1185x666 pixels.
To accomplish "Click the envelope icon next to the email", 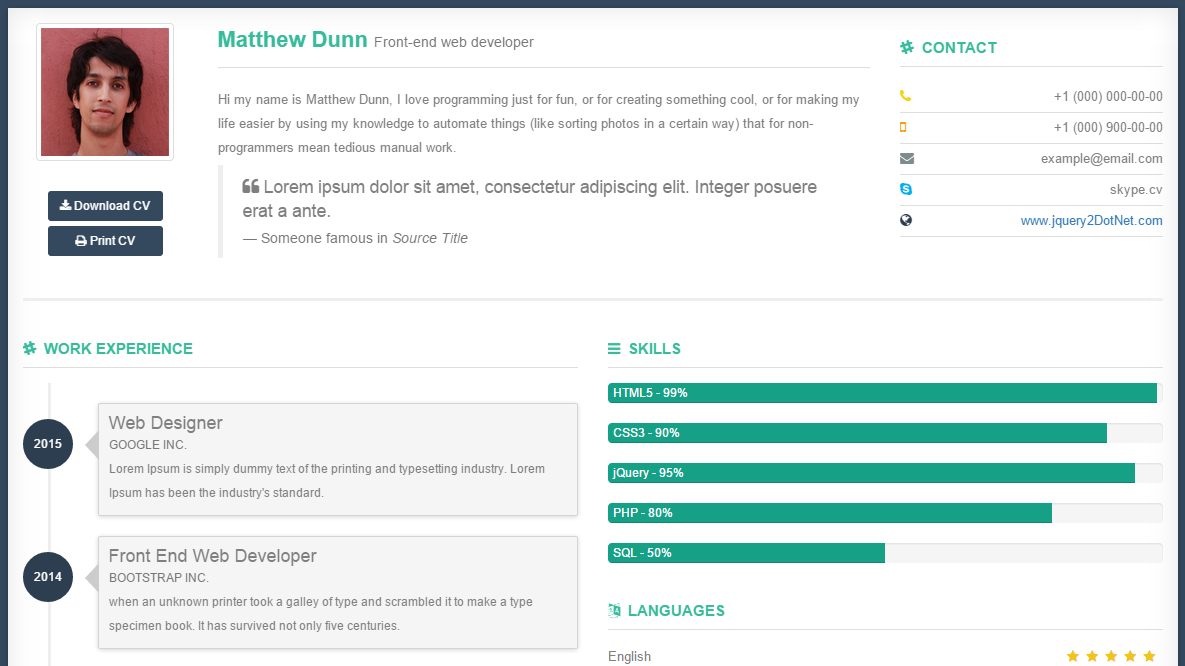I will coord(907,158).
